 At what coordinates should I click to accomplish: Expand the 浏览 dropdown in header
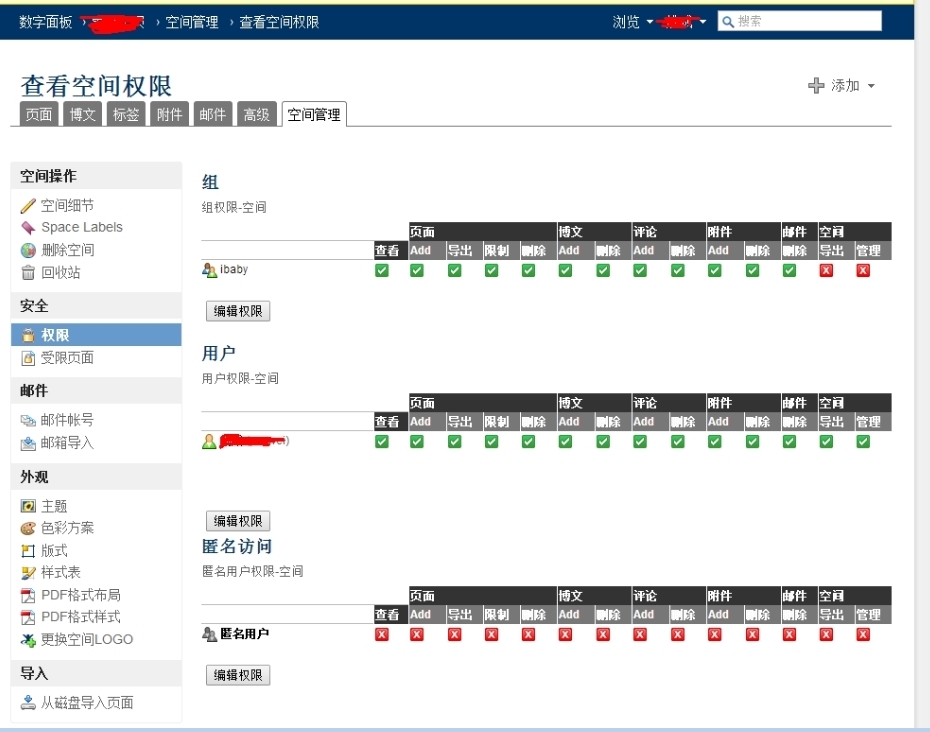pos(632,22)
